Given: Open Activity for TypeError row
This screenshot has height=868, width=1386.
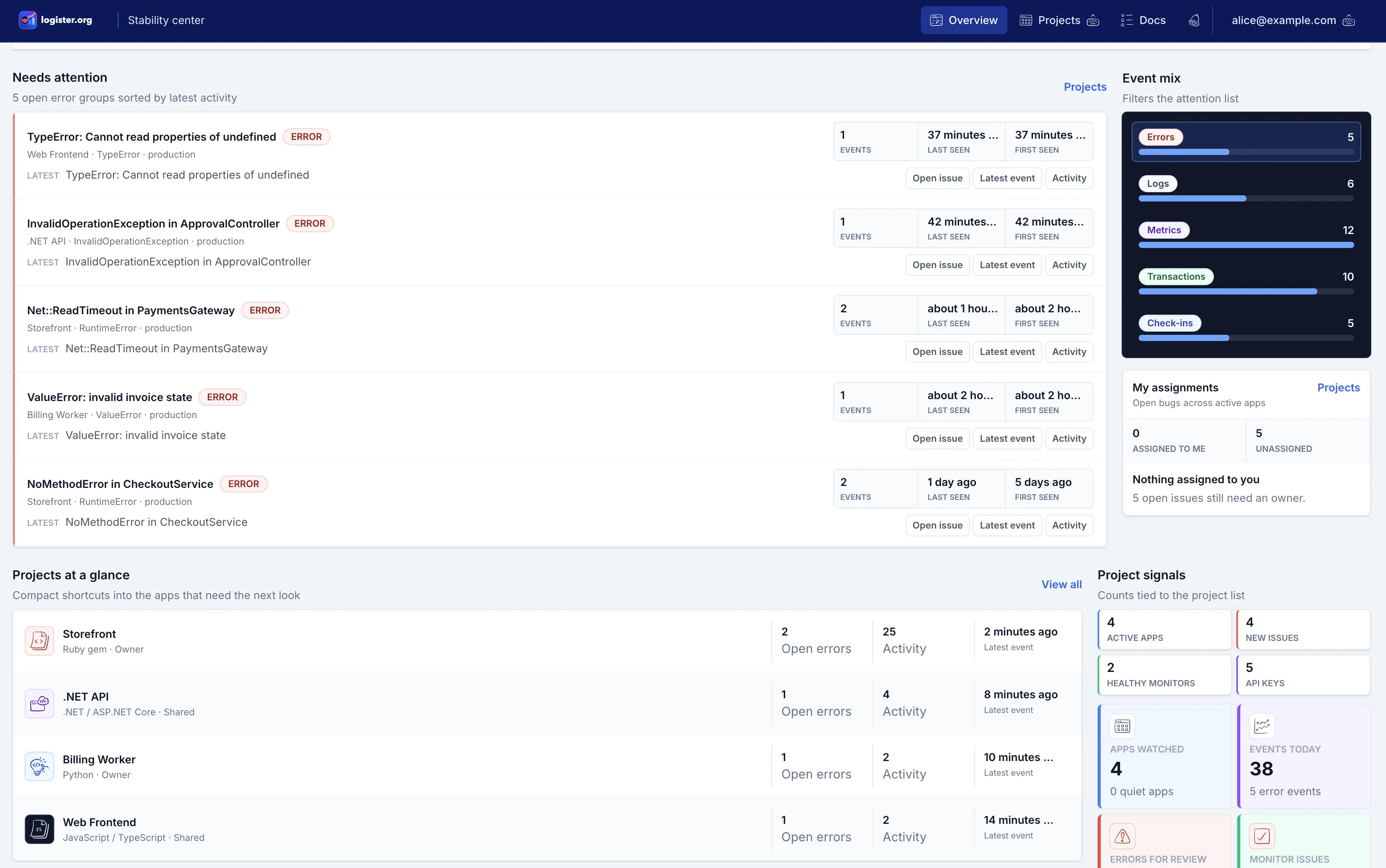Looking at the screenshot, I should click(x=1069, y=178).
